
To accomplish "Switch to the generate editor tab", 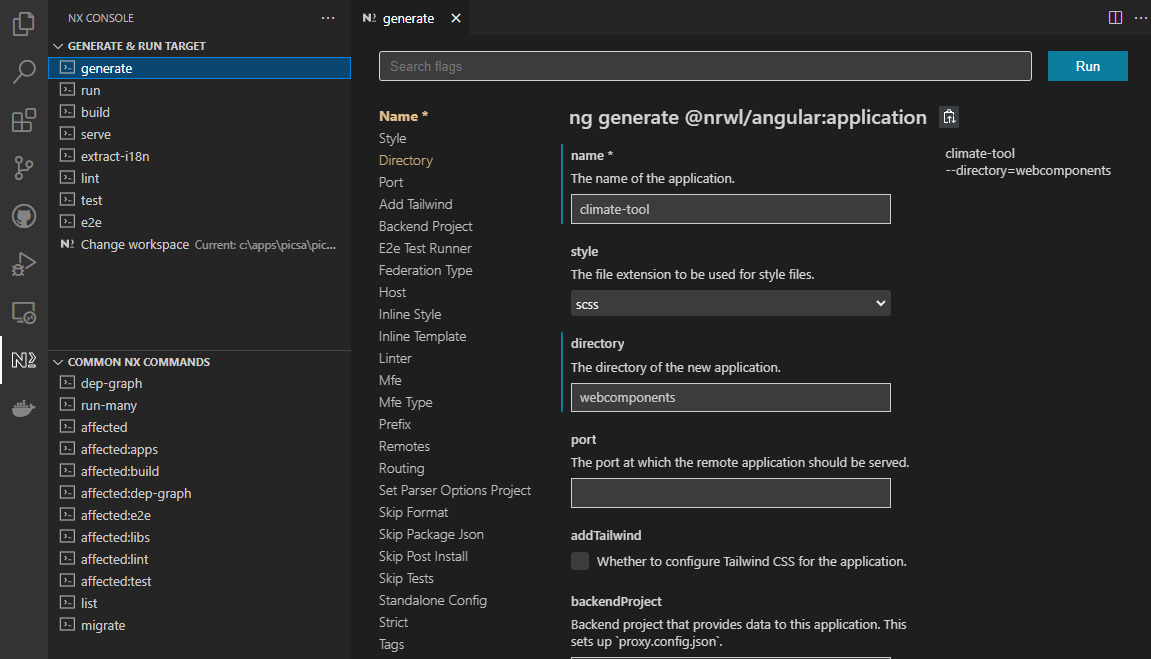I will coord(408,18).
